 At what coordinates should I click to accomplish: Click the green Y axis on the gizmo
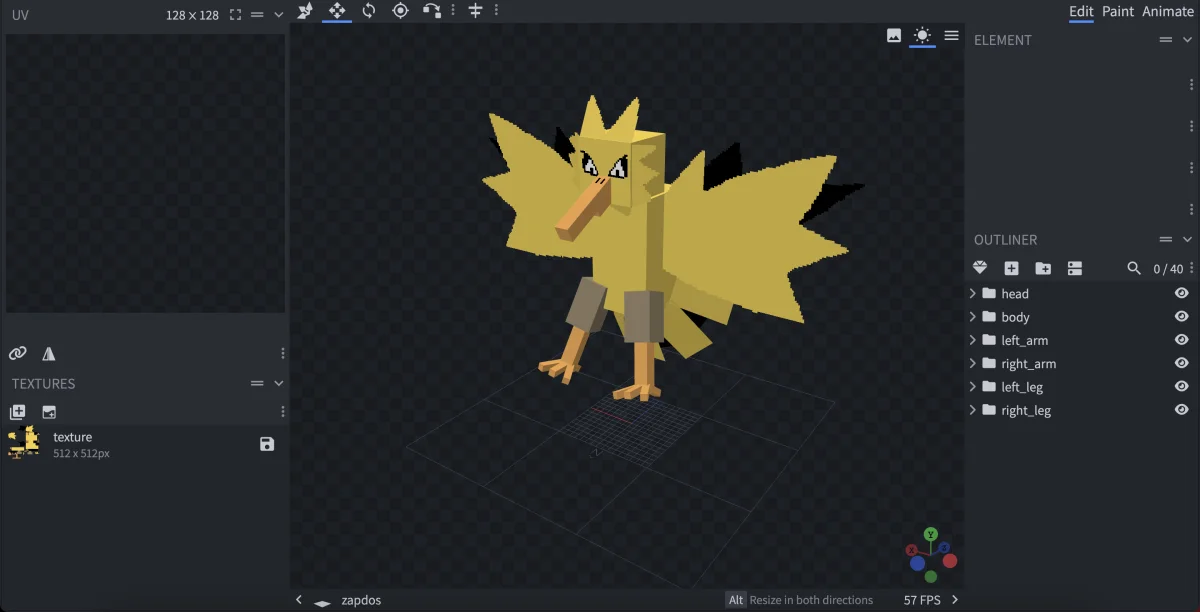click(931, 534)
